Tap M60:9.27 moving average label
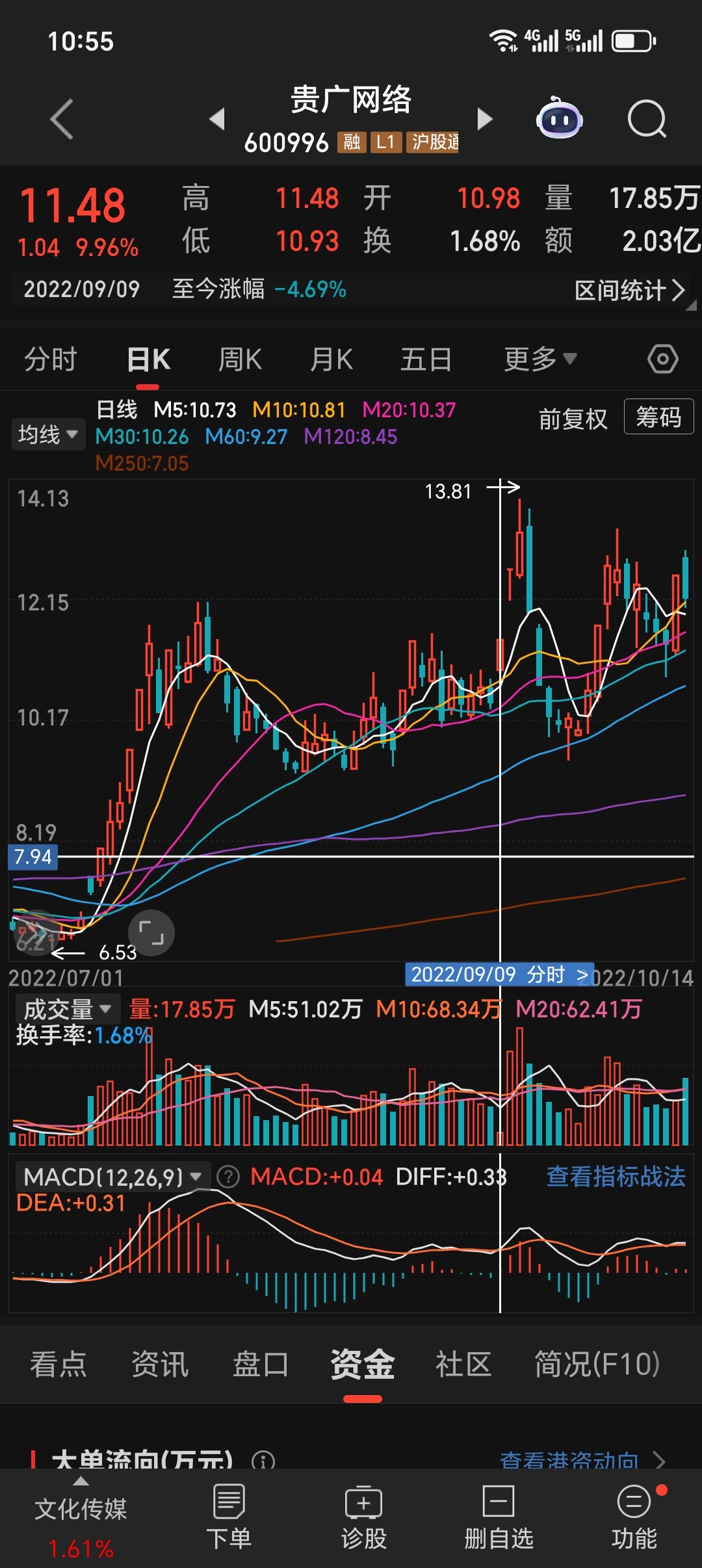702x1568 pixels. tap(246, 437)
